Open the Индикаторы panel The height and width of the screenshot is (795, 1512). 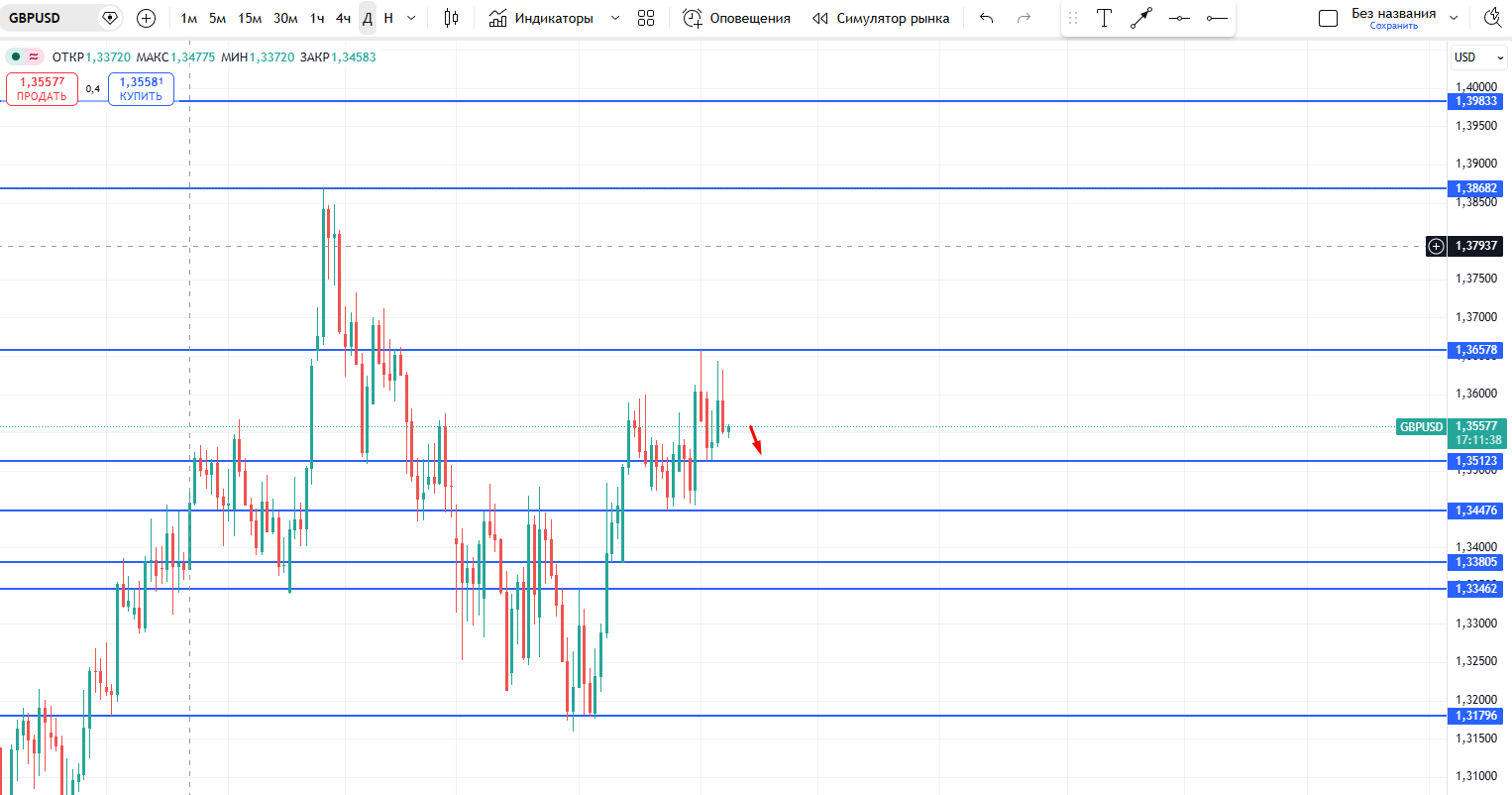click(541, 18)
